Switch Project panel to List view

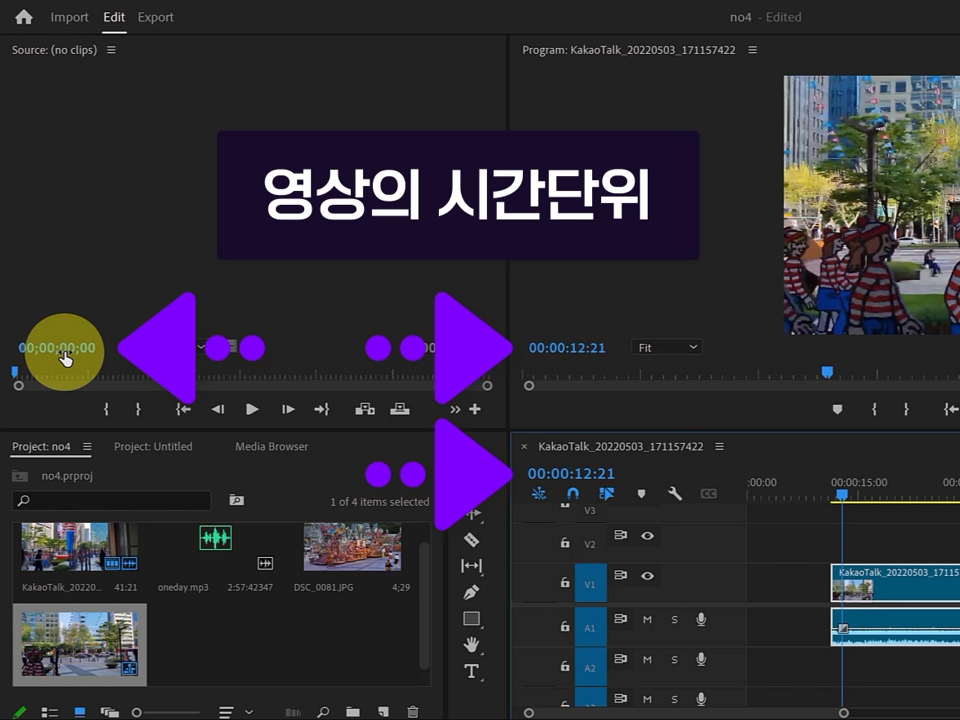[x=49, y=712]
